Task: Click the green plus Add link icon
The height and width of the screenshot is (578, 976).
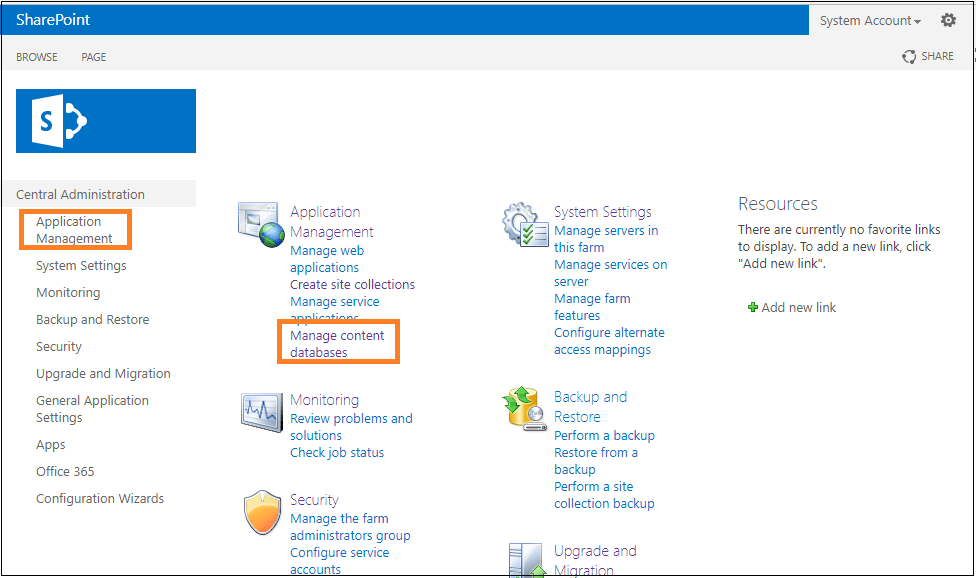Action: coord(753,307)
